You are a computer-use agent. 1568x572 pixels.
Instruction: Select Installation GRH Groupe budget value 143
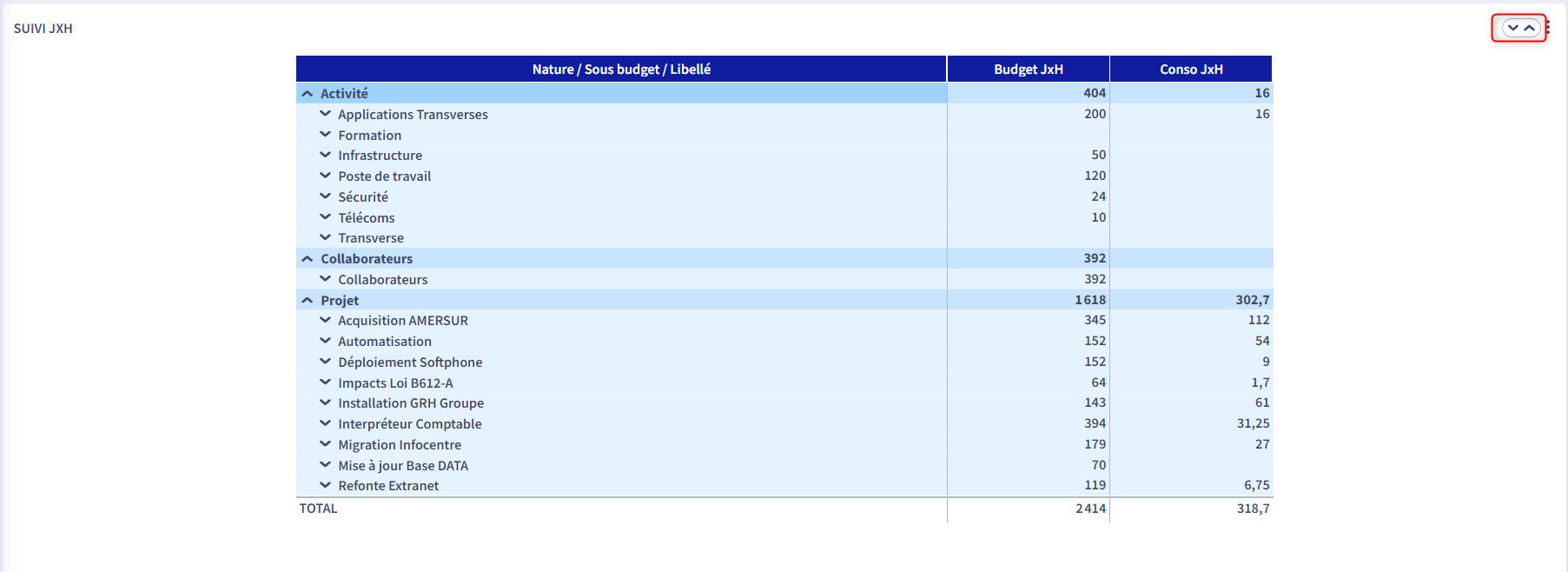coord(1095,402)
